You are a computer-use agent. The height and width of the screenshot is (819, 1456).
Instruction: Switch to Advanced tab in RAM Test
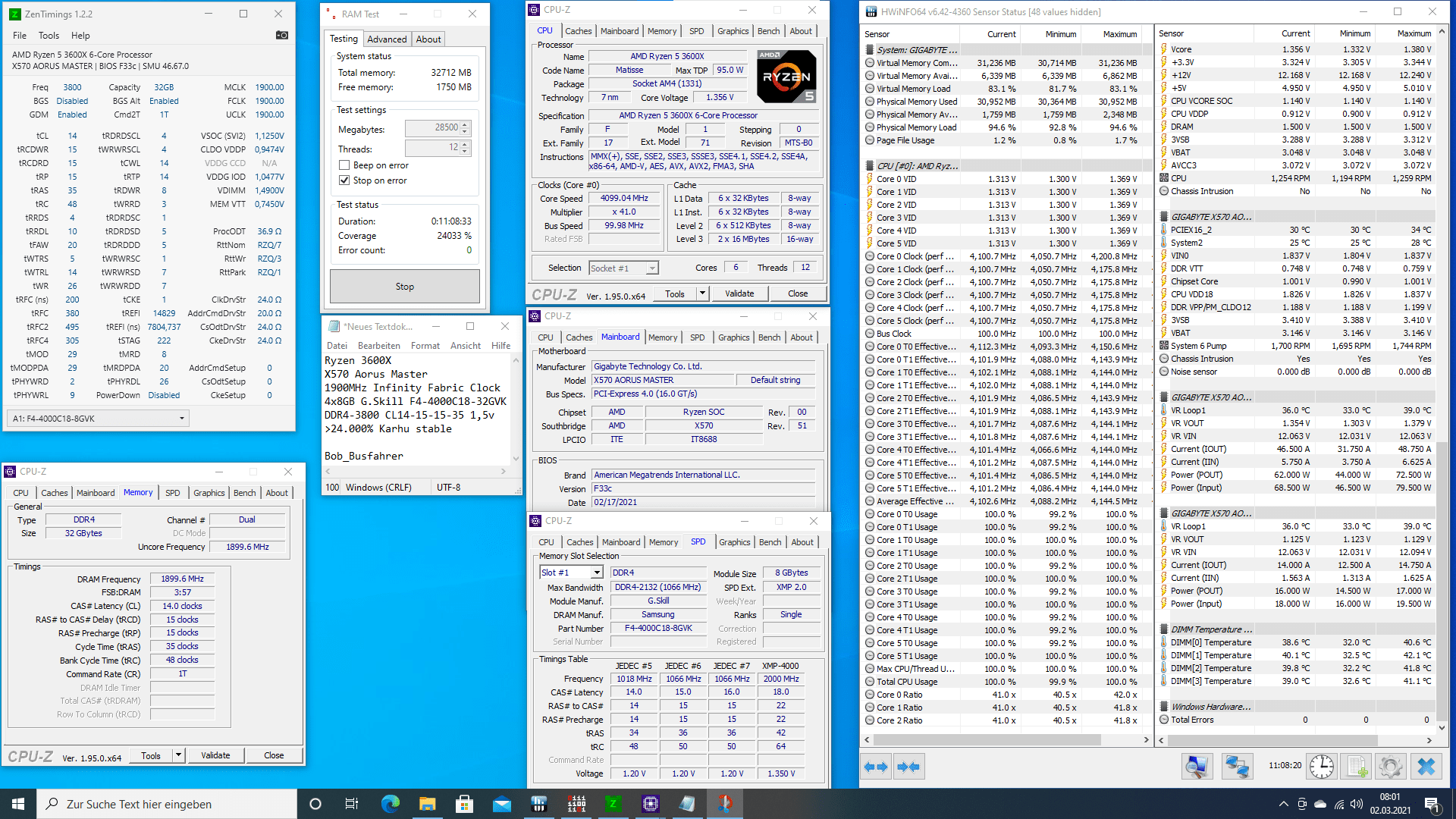tap(387, 39)
